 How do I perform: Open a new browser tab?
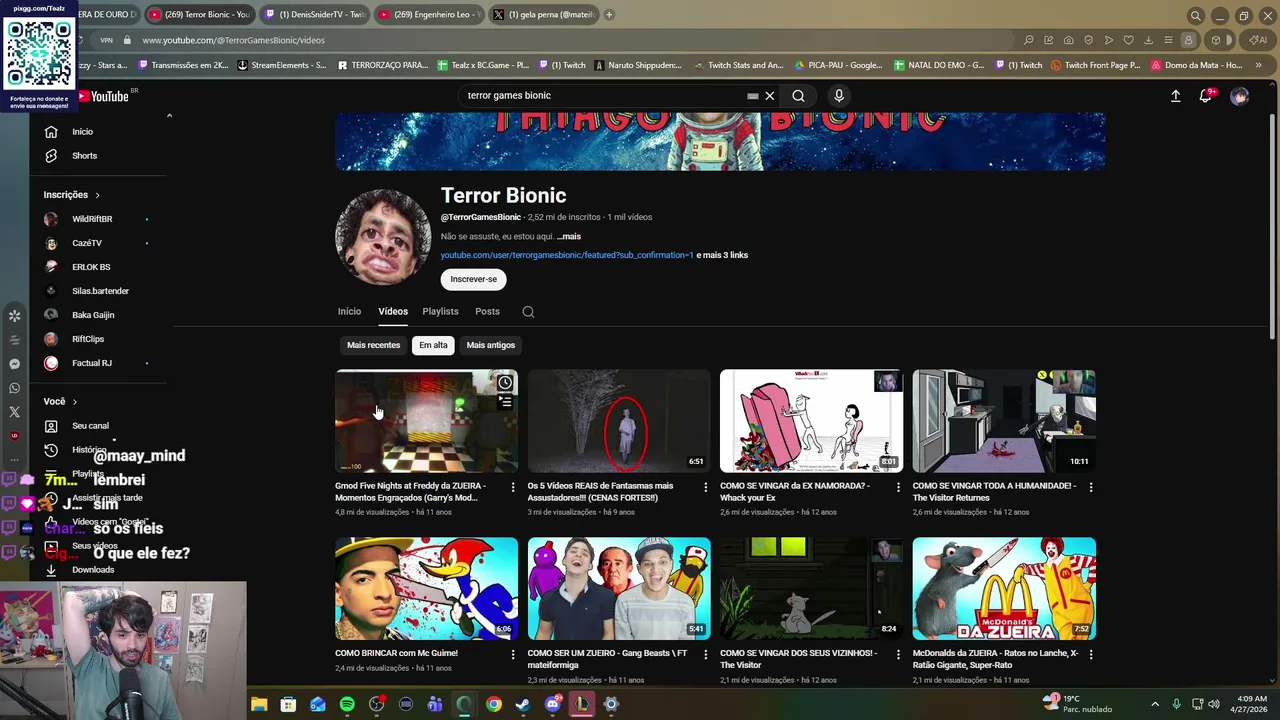(x=609, y=15)
